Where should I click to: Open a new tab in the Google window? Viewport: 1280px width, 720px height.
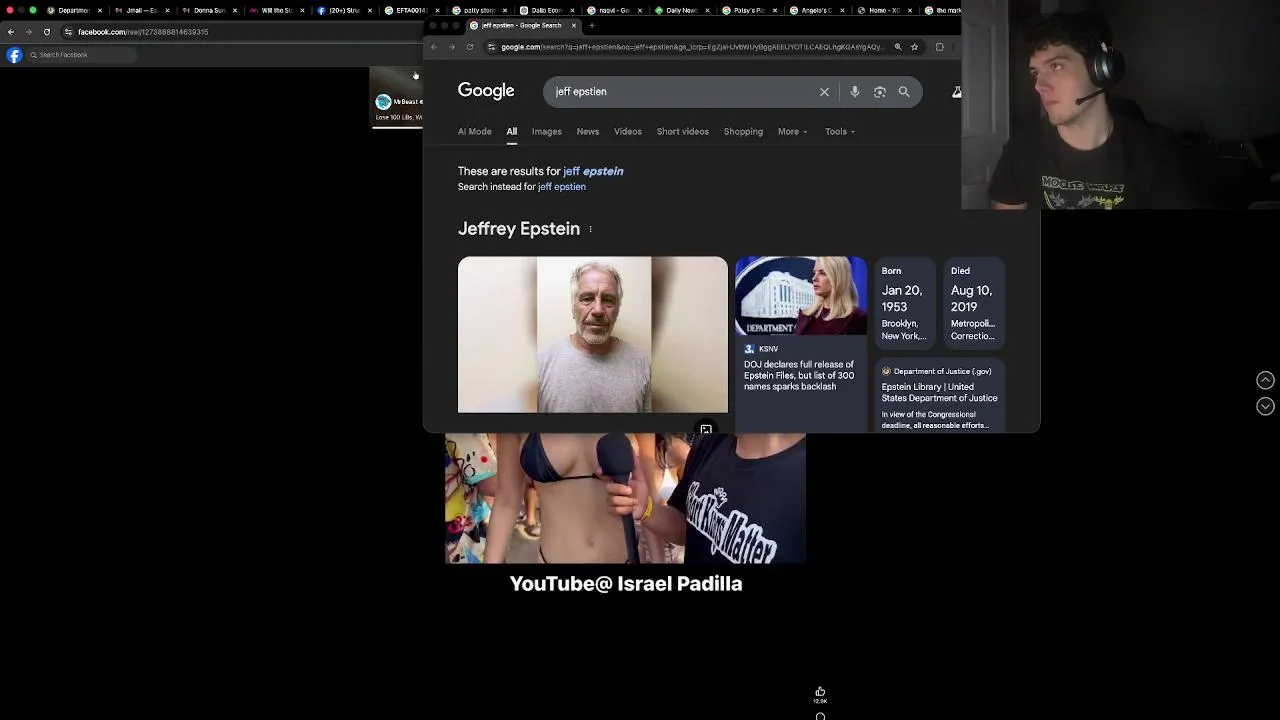pyautogui.click(x=592, y=26)
